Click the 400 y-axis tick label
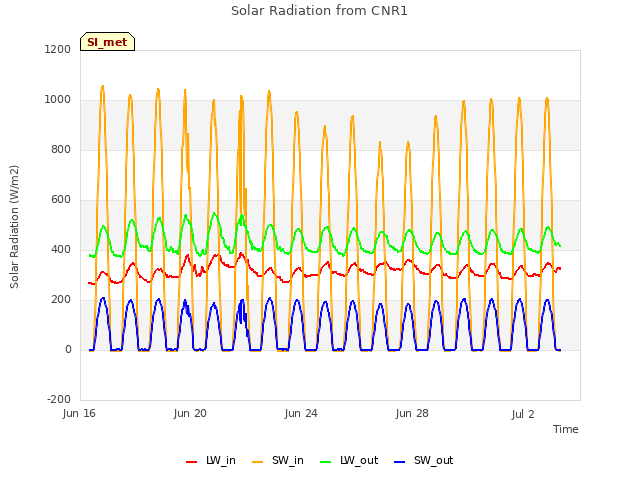 pos(61,249)
